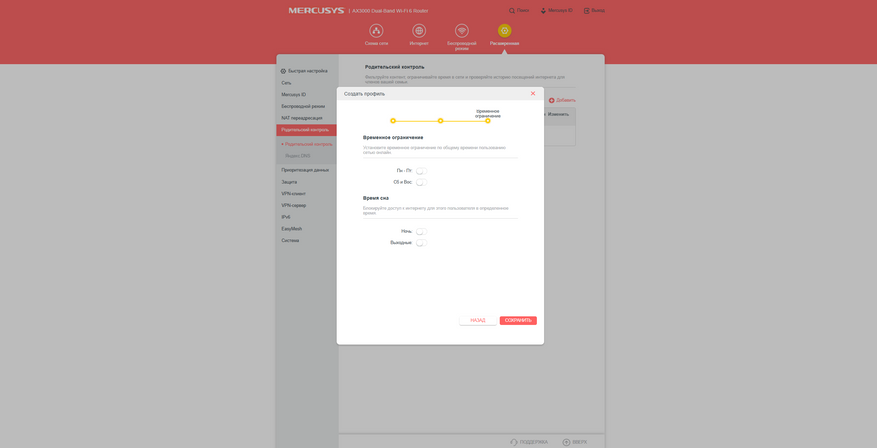Open the Яндекс.DNS submenu item
The image size is (877, 448).
pyautogui.click(x=298, y=156)
